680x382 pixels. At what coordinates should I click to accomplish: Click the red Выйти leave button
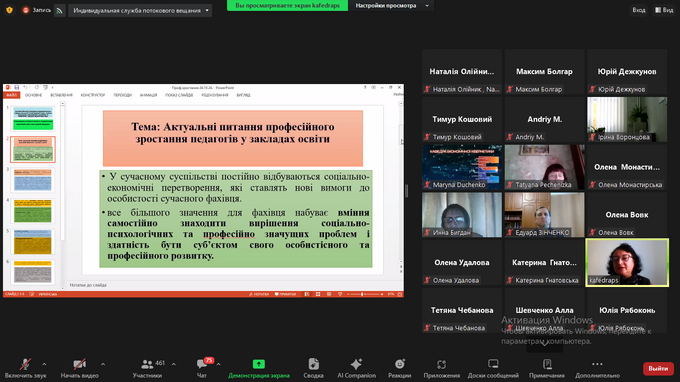tap(658, 368)
